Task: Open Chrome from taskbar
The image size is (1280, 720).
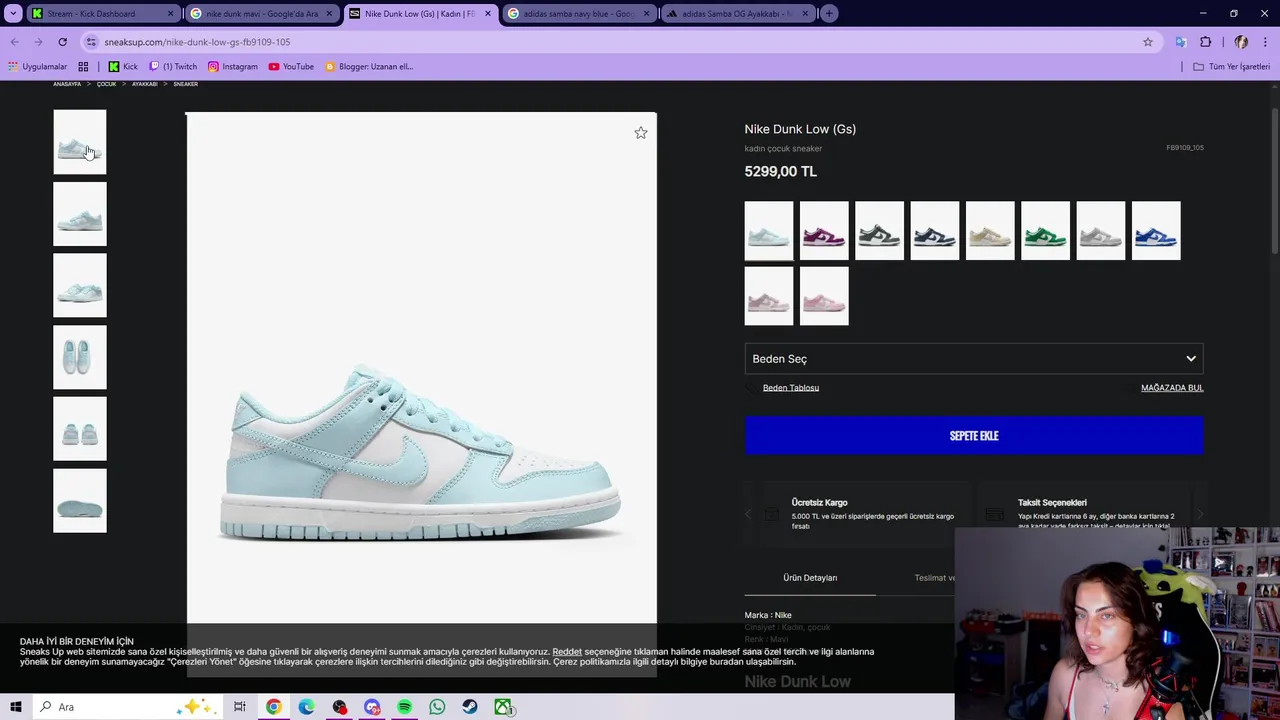Action: (273, 707)
